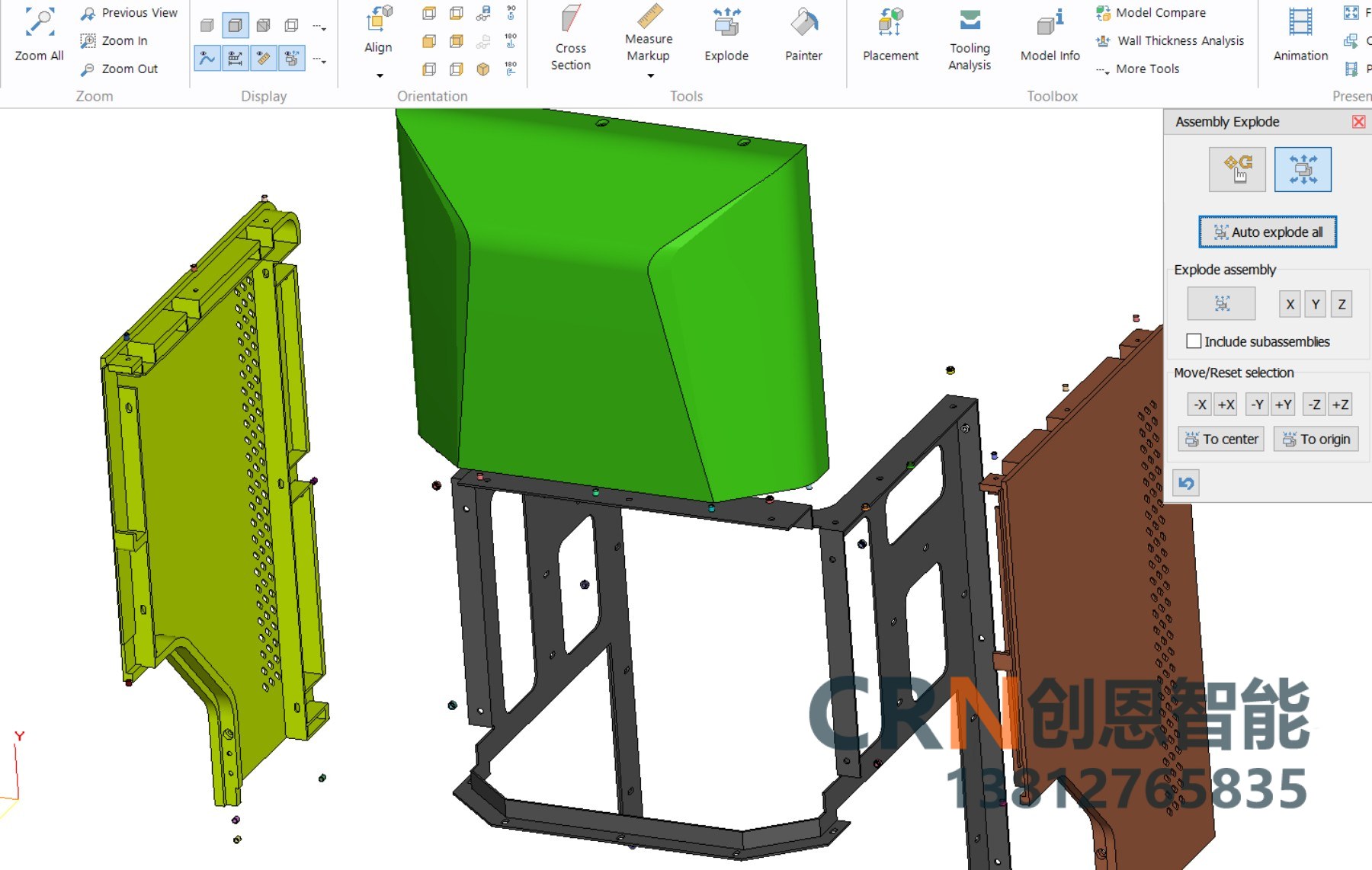Click the Explode tool in ribbon
This screenshot has width=1372, height=870.
(x=726, y=34)
